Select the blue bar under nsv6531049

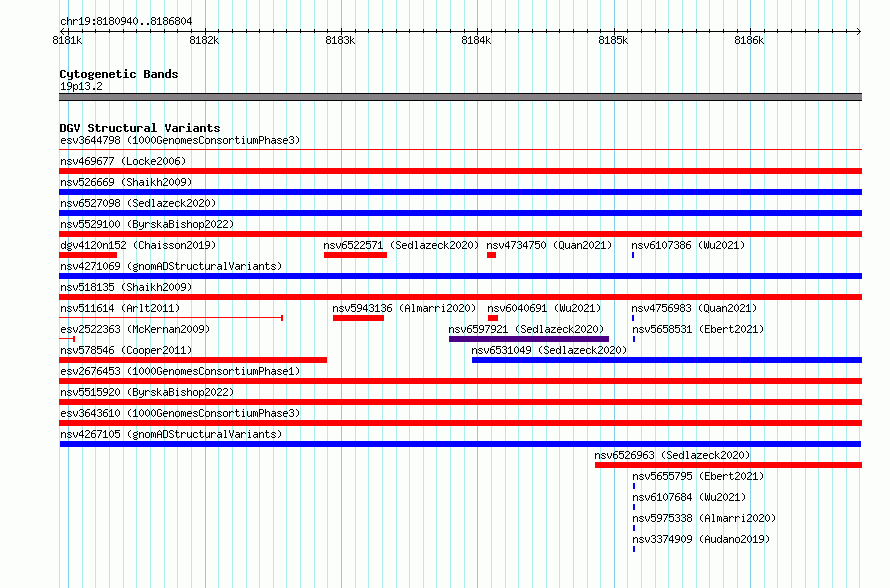coord(667,360)
